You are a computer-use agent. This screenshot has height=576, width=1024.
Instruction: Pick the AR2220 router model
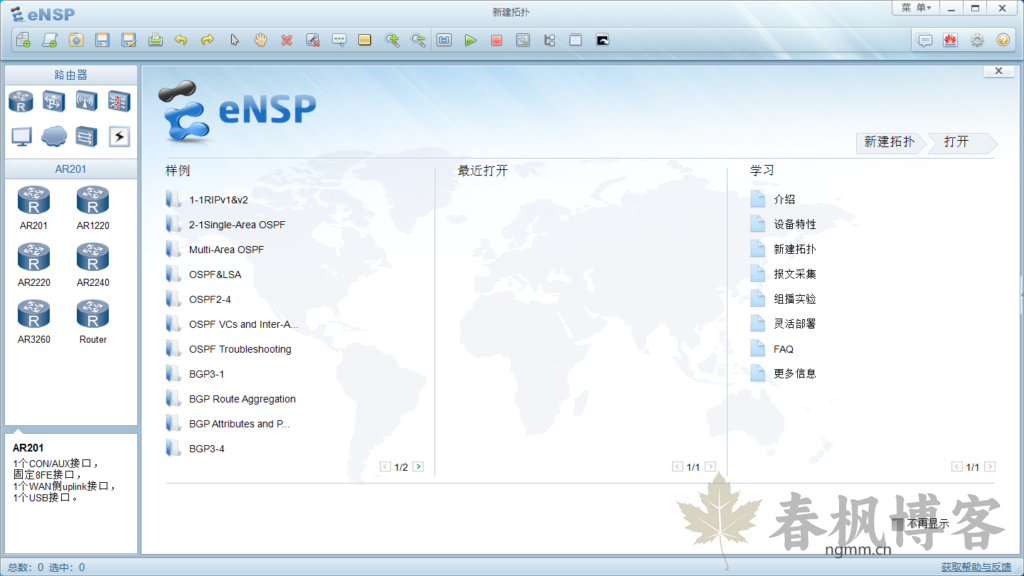[x=33, y=264]
